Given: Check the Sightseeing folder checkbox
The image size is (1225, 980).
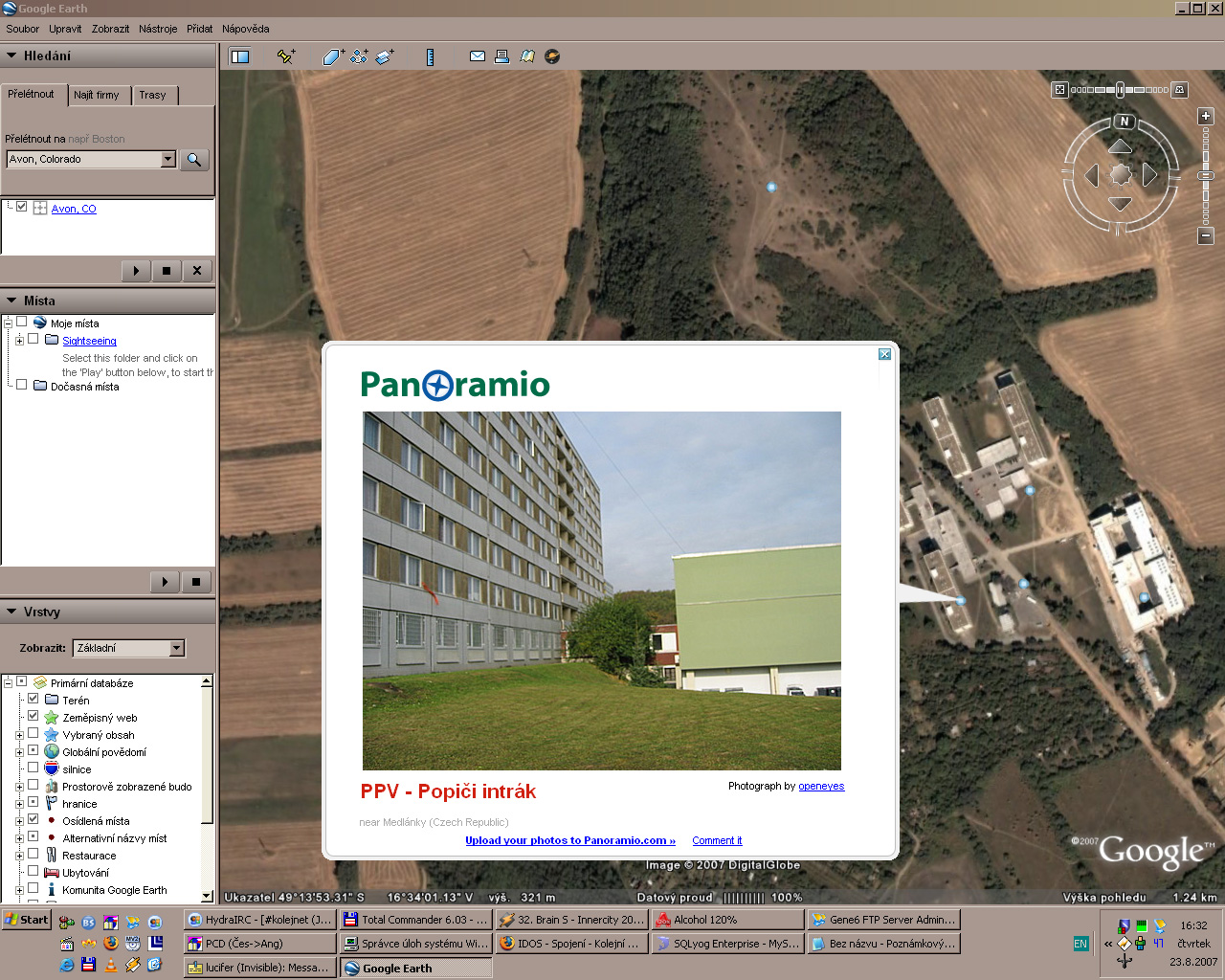Looking at the screenshot, I should pos(33,339).
